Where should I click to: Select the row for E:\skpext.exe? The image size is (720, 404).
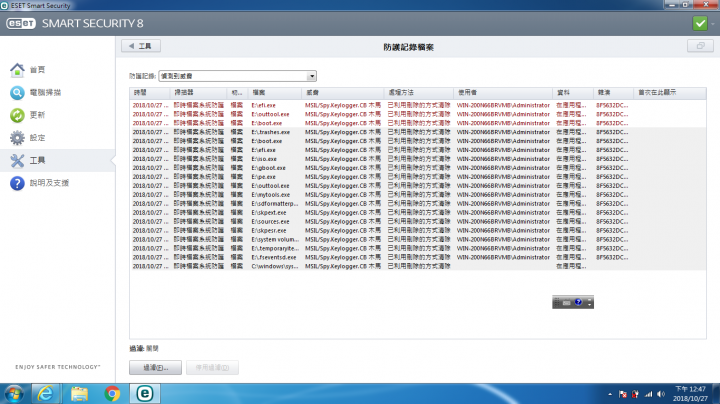[418, 213]
